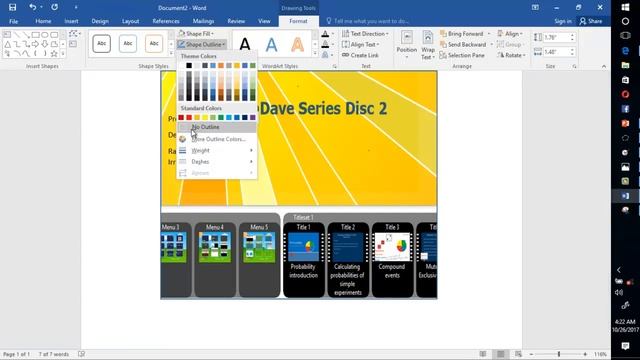
Task: Open the References tab
Action: coord(166,21)
